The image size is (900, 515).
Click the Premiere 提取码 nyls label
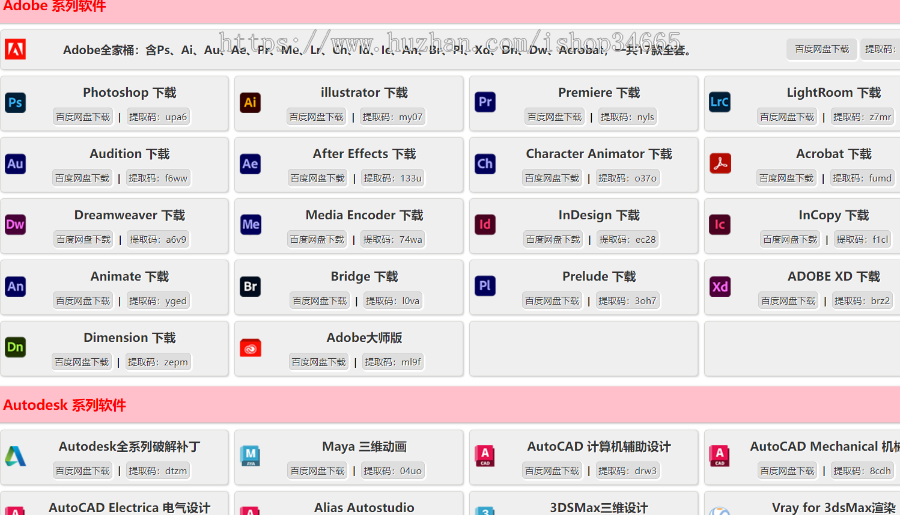coord(627,117)
